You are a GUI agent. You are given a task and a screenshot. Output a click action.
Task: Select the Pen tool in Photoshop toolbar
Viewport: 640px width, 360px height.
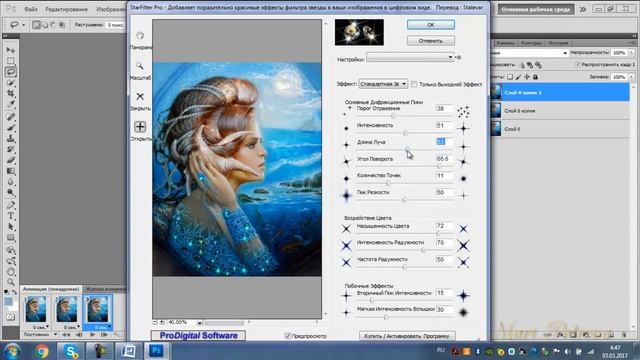pyautogui.click(x=11, y=204)
